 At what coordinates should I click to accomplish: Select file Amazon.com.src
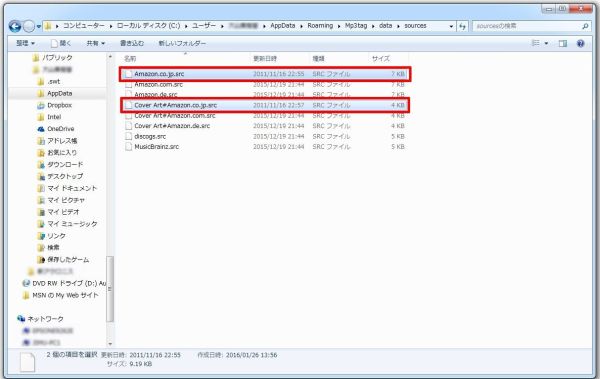click(158, 84)
